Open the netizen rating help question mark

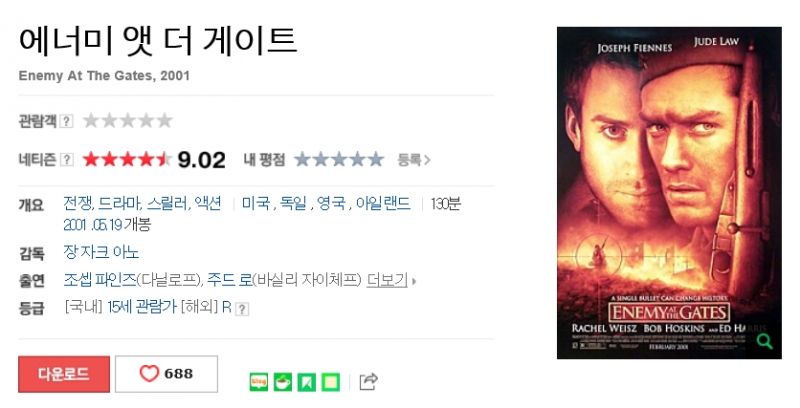tap(66, 160)
